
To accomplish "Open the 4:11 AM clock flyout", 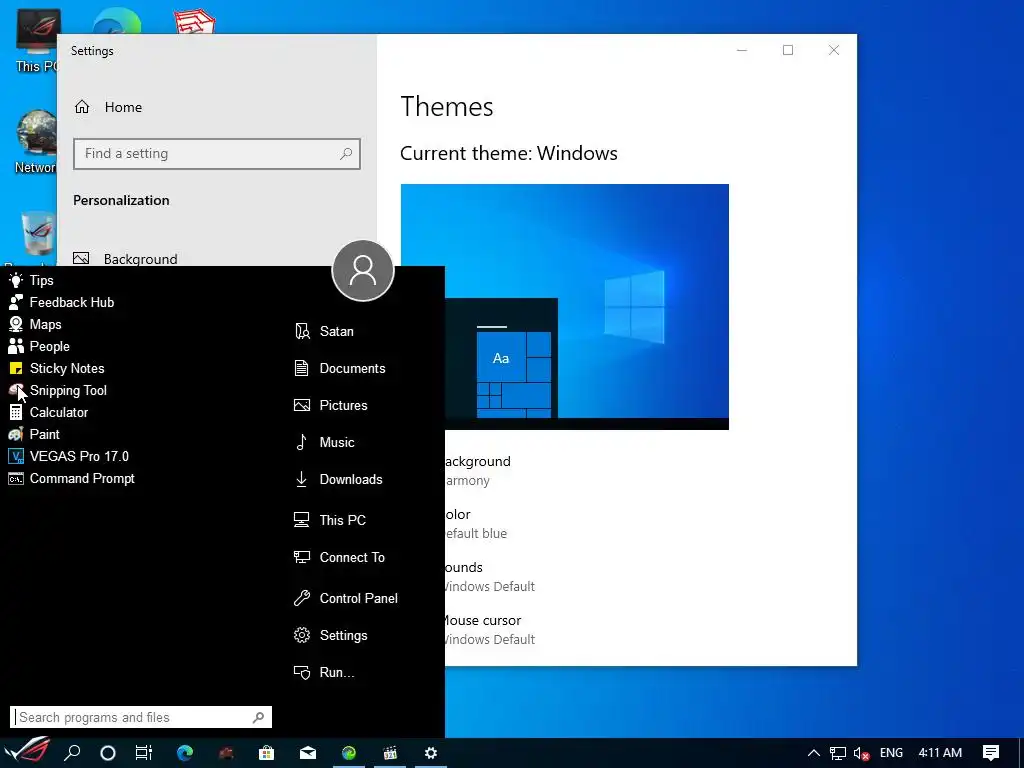I will 940,753.
